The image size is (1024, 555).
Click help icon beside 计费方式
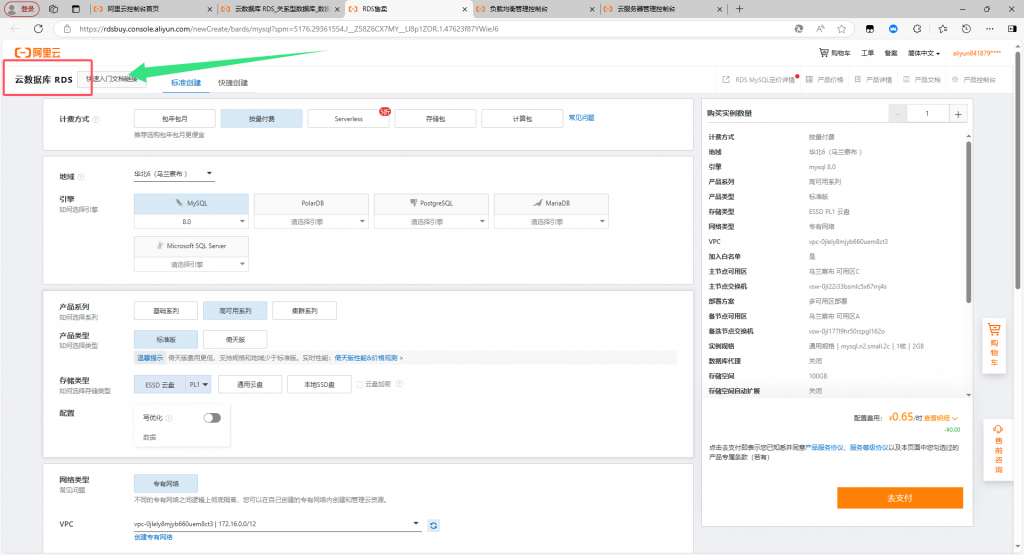click(x=95, y=119)
